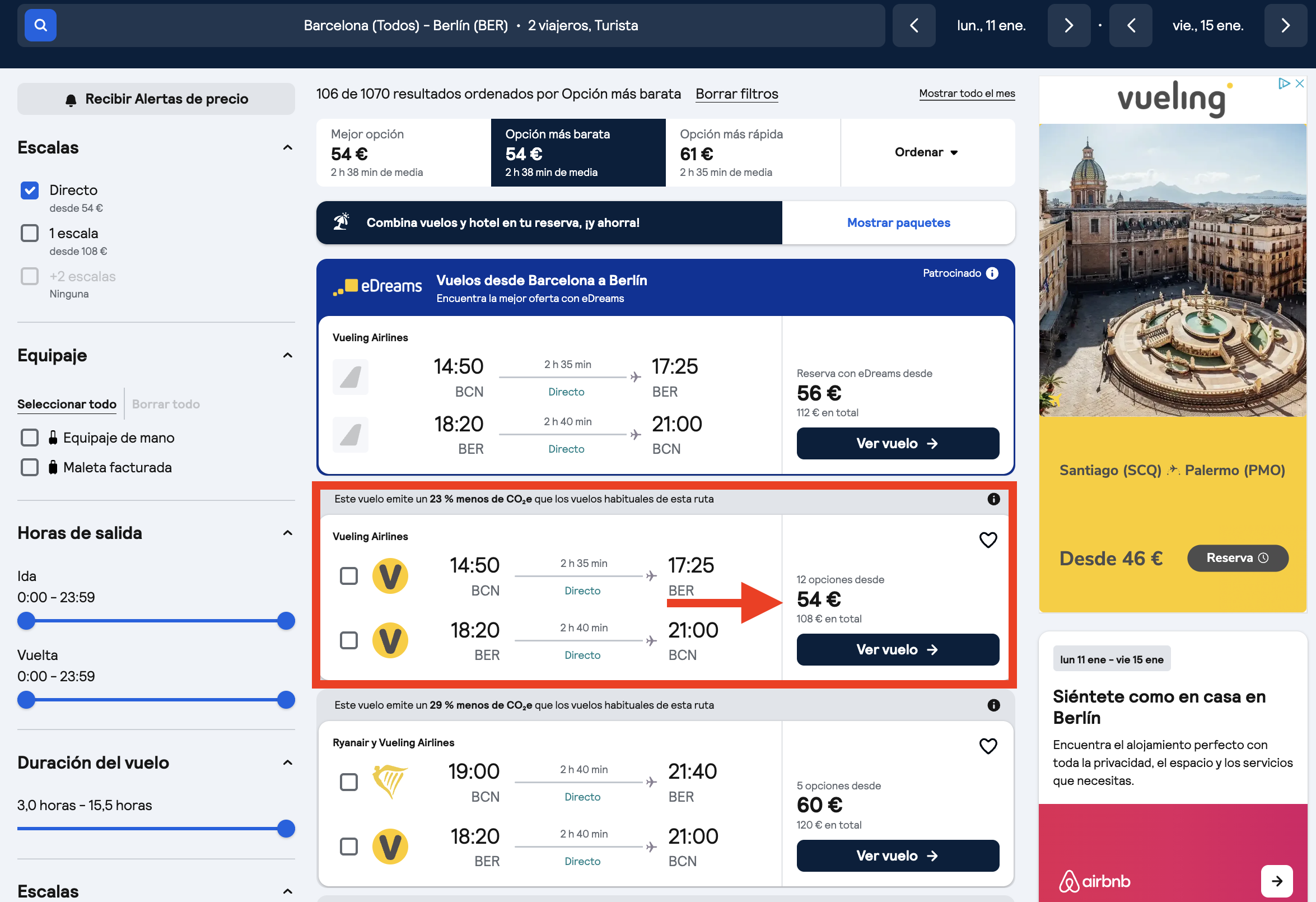The height and width of the screenshot is (902, 1316).
Task: Click the eDreams logo in sponsored banner
Action: coord(377,287)
